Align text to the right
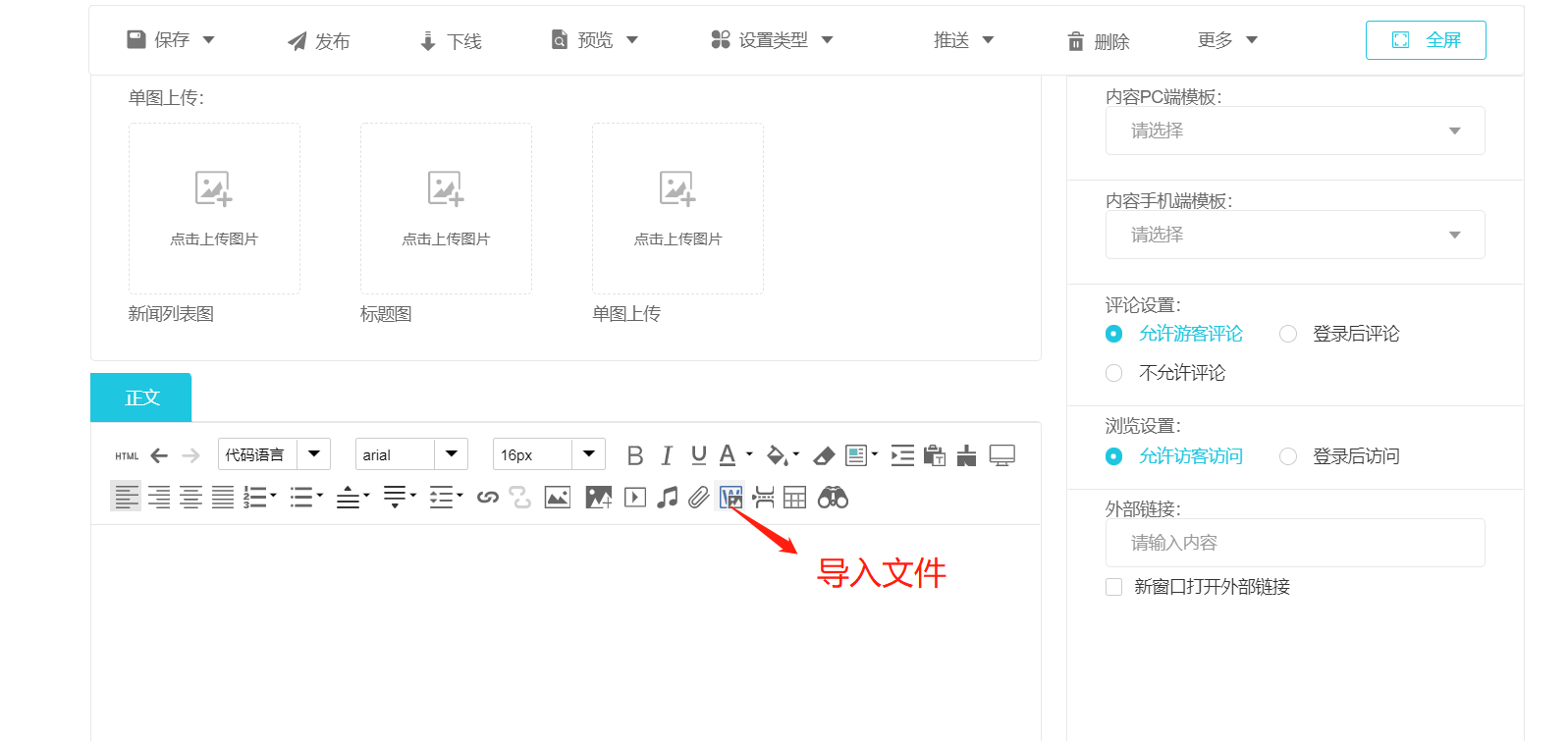Image resolution: width=1568 pixels, height=741 pixels. click(x=159, y=498)
